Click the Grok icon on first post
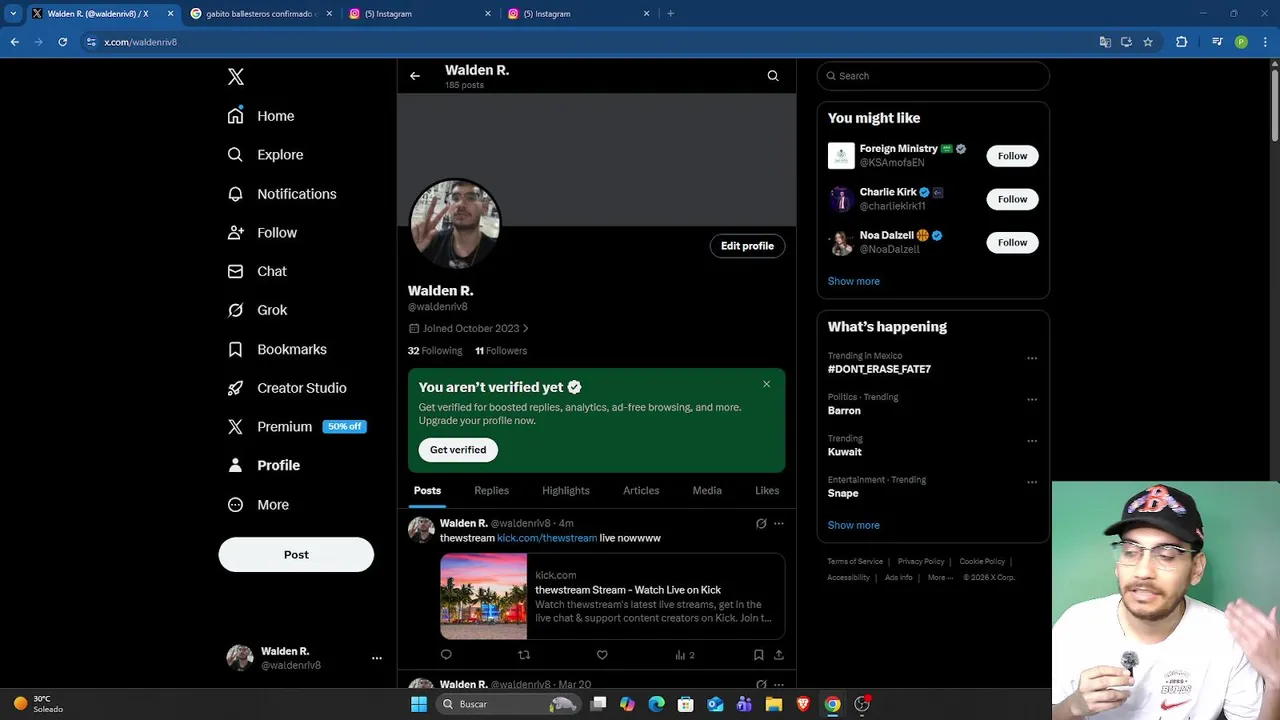Image resolution: width=1280 pixels, height=720 pixels. pos(761,523)
